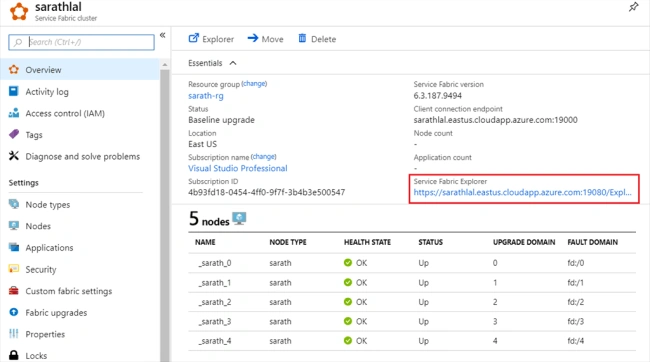
Task: Select the _sarath_2 node name
Action: pos(215,302)
